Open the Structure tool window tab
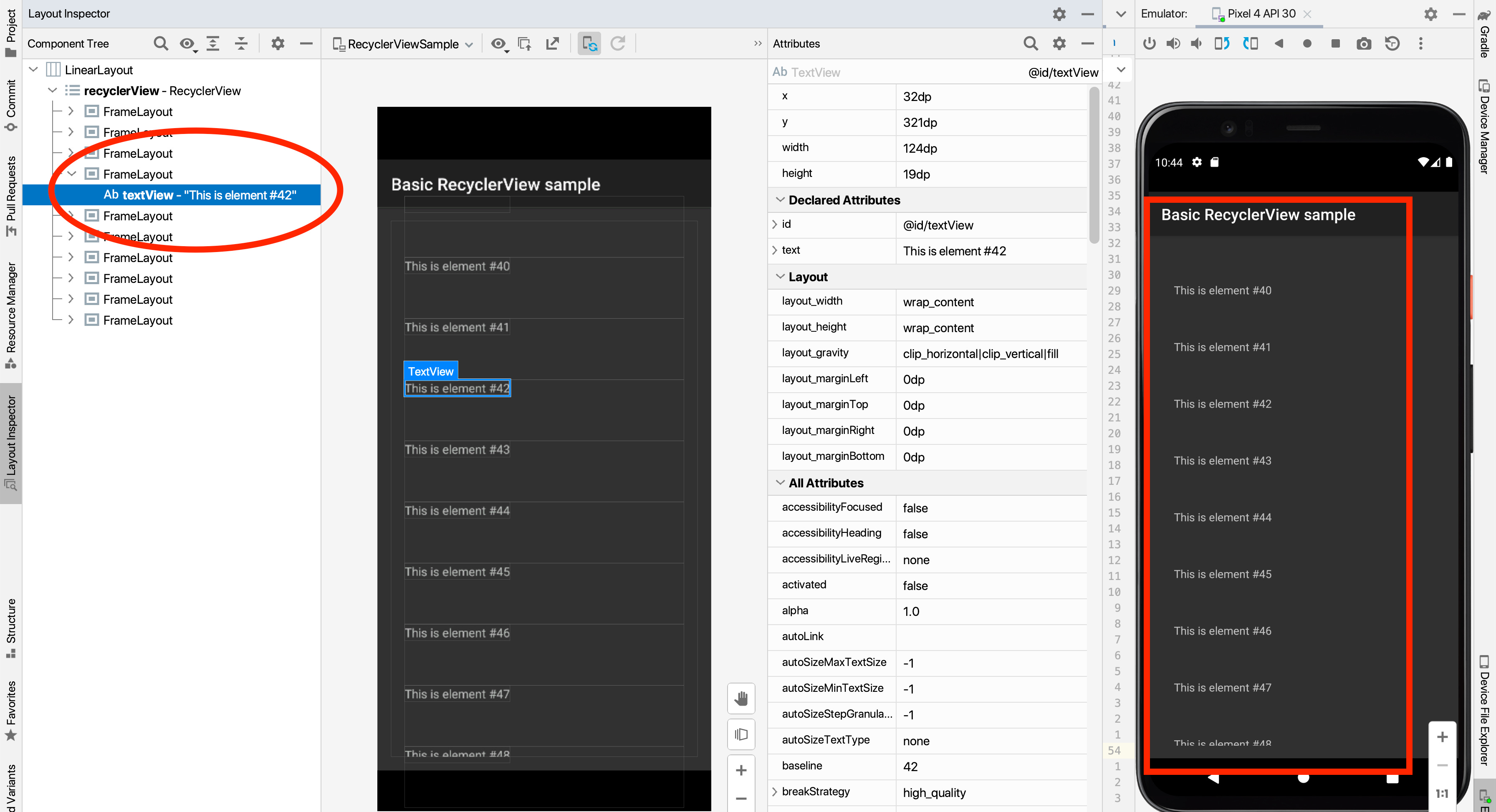This screenshot has height=812, width=1496. [x=10, y=628]
